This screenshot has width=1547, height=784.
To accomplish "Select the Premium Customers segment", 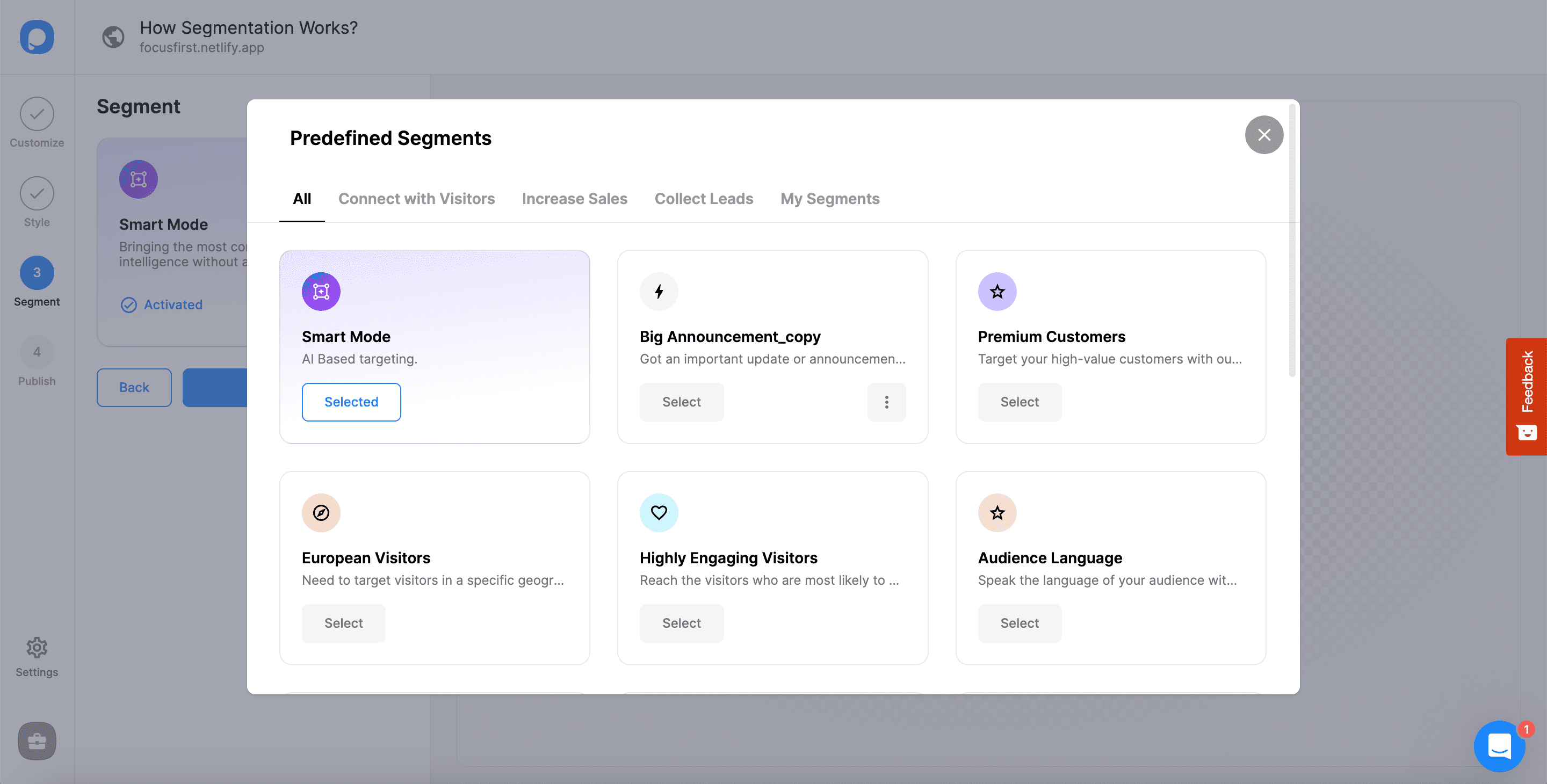I will 1020,401.
